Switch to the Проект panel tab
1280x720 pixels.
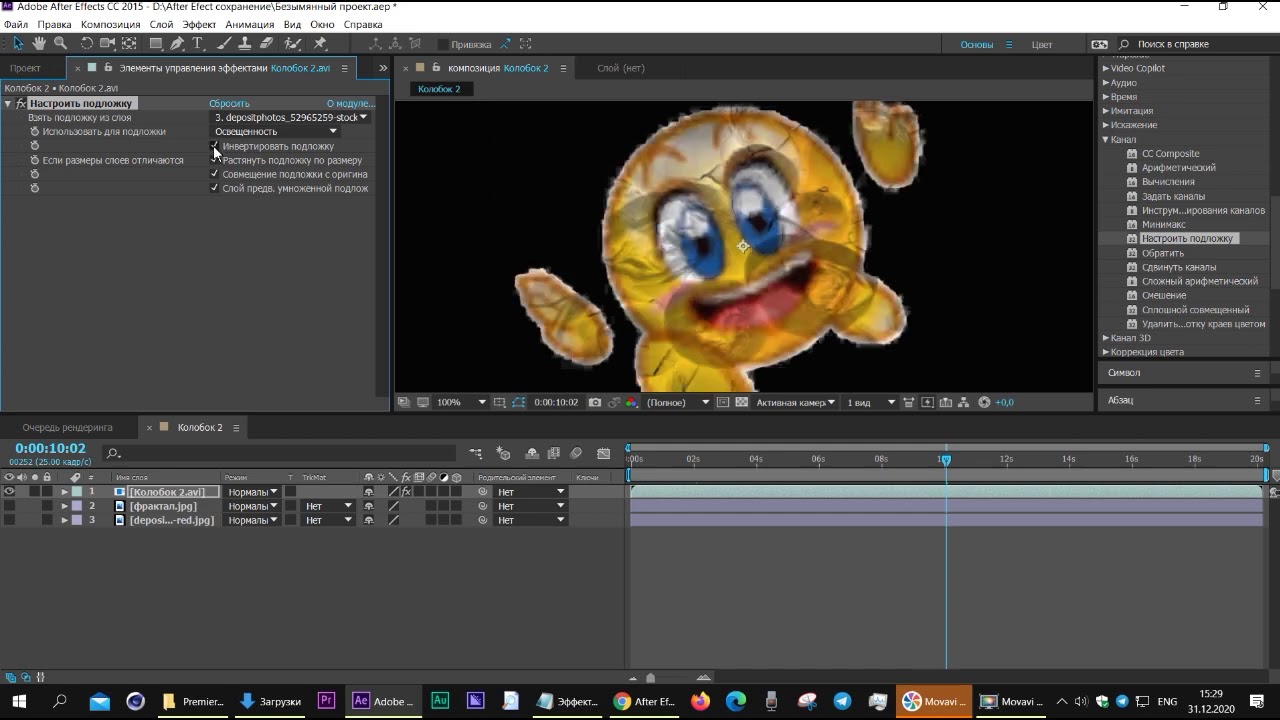point(25,68)
